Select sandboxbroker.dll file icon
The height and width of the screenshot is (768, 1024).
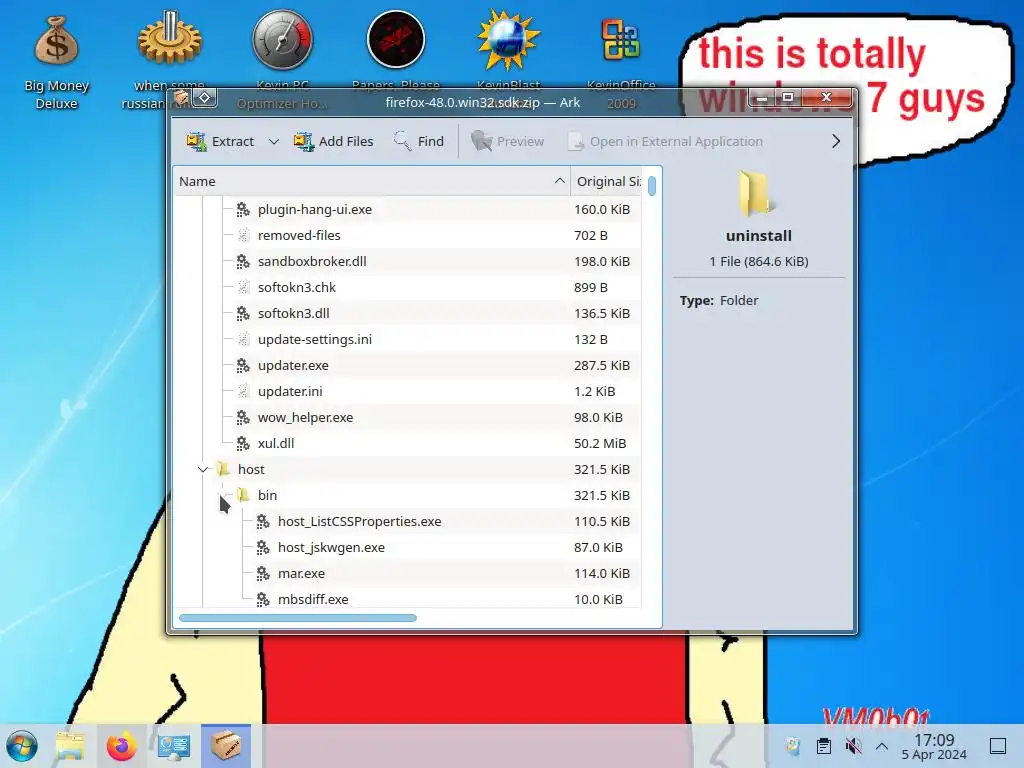[x=243, y=261]
